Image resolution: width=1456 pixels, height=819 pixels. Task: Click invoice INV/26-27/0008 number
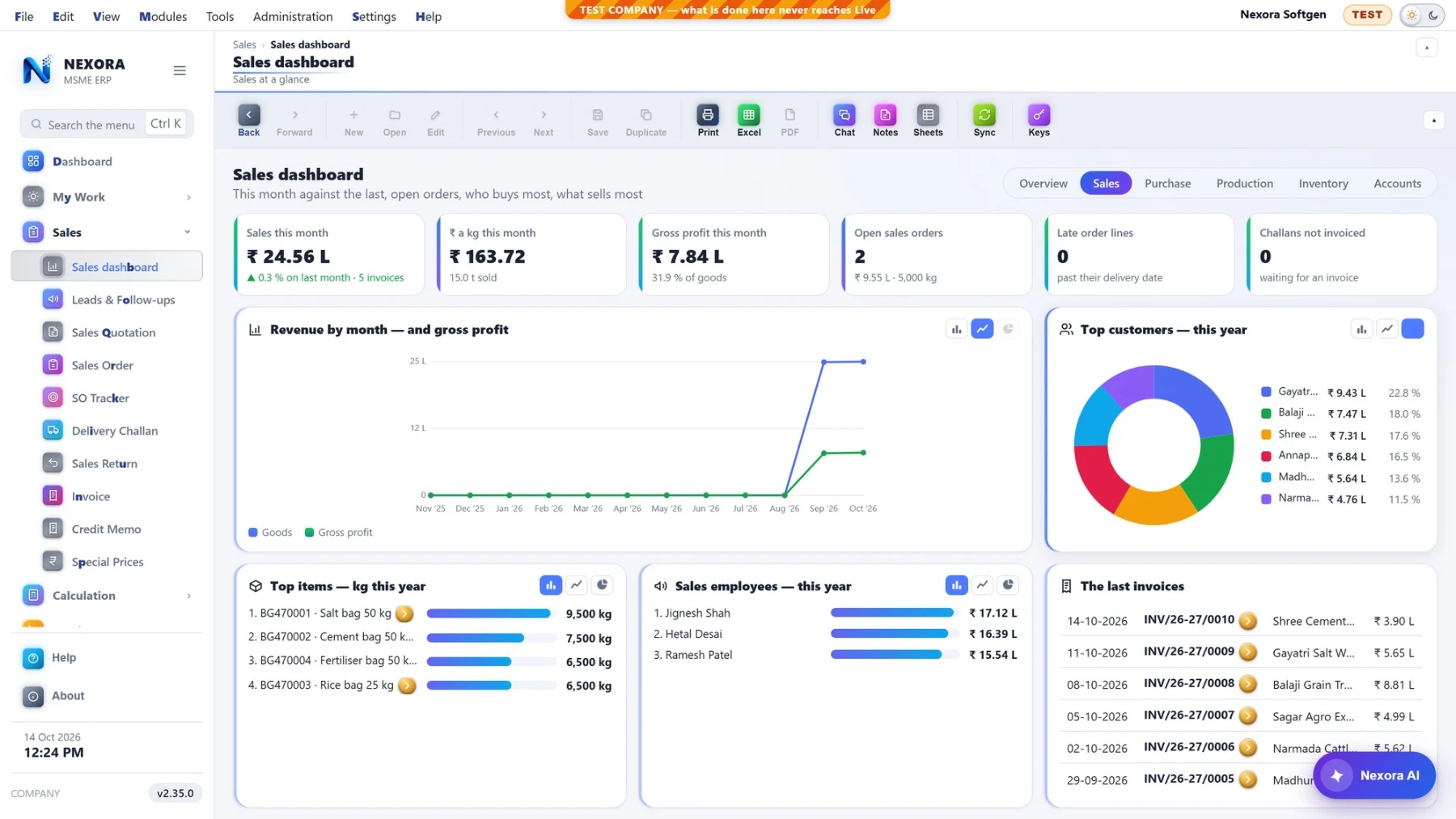[x=1188, y=683]
